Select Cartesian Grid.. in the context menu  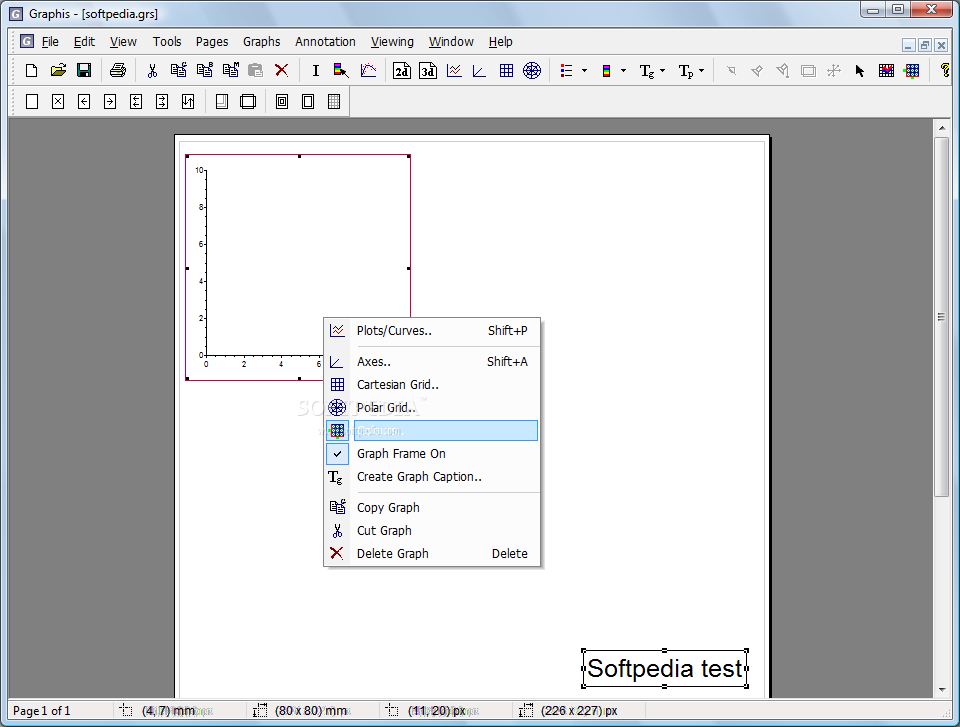(432, 385)
